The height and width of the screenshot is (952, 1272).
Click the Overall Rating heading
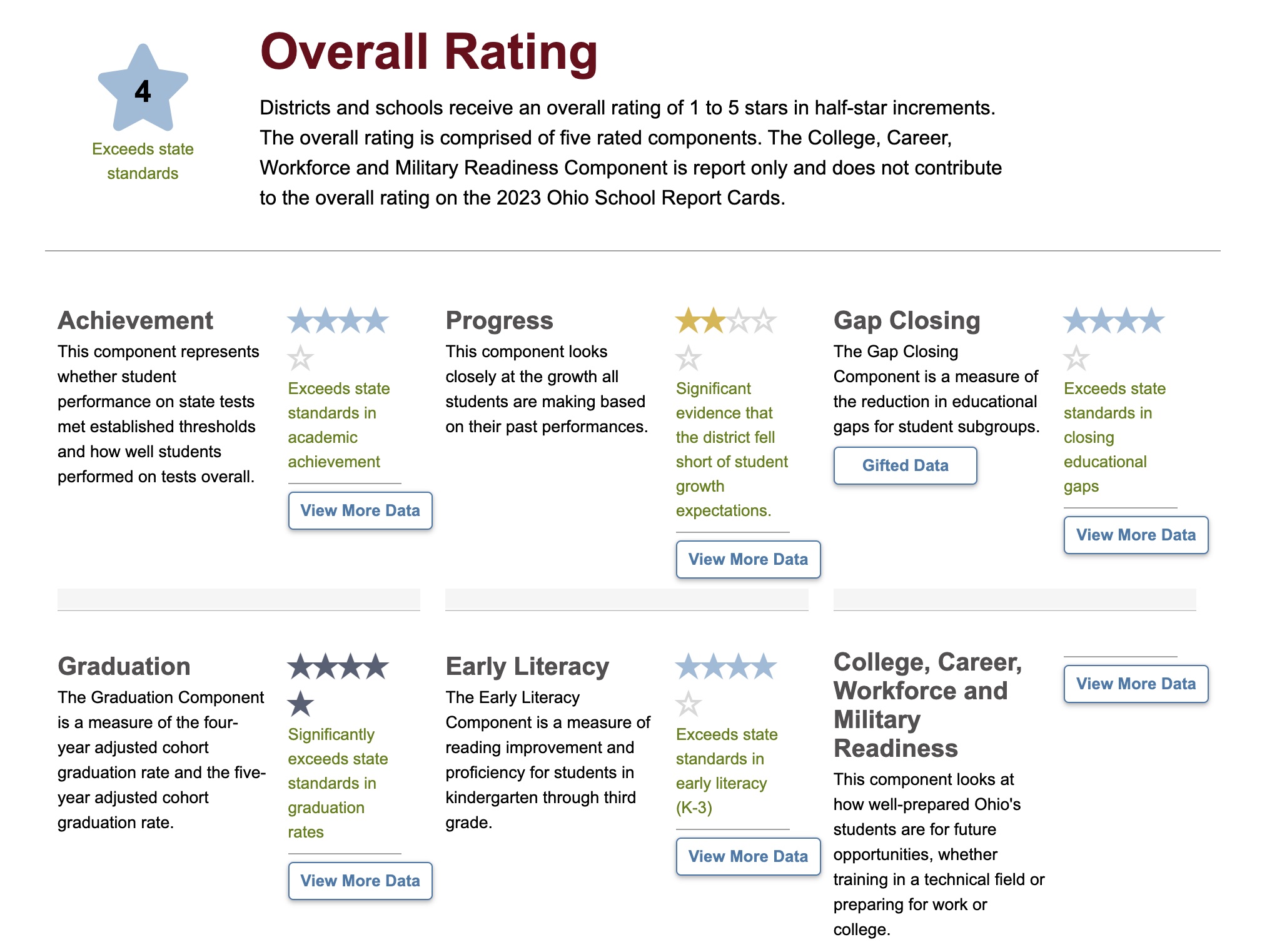point(429,53)
